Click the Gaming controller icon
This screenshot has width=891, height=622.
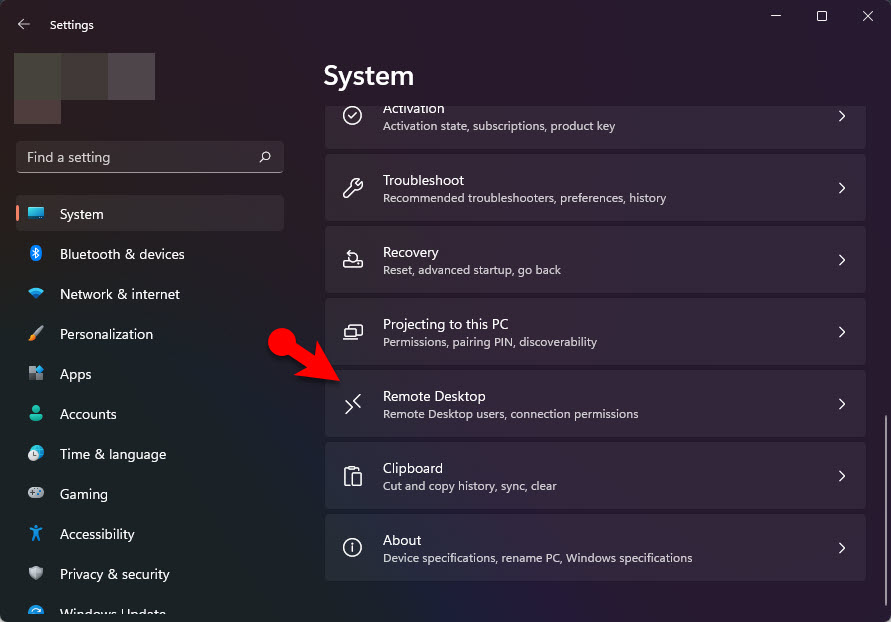(x=36, y=493)
